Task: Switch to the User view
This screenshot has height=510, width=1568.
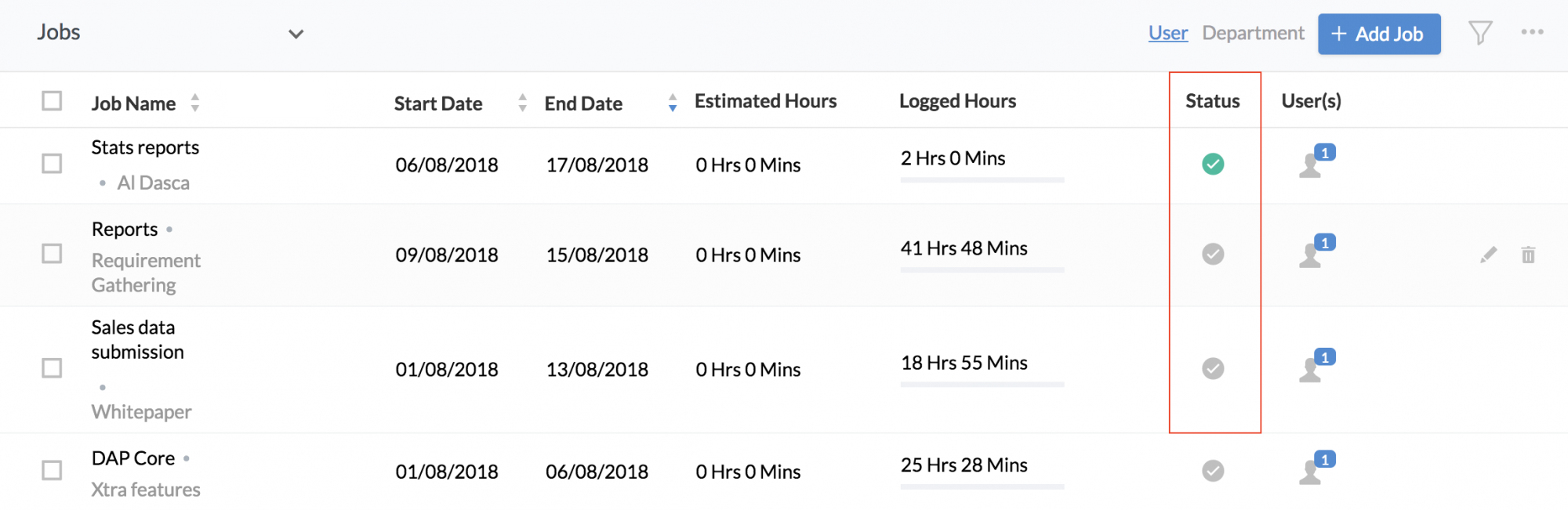Action: pos(1168,33)
